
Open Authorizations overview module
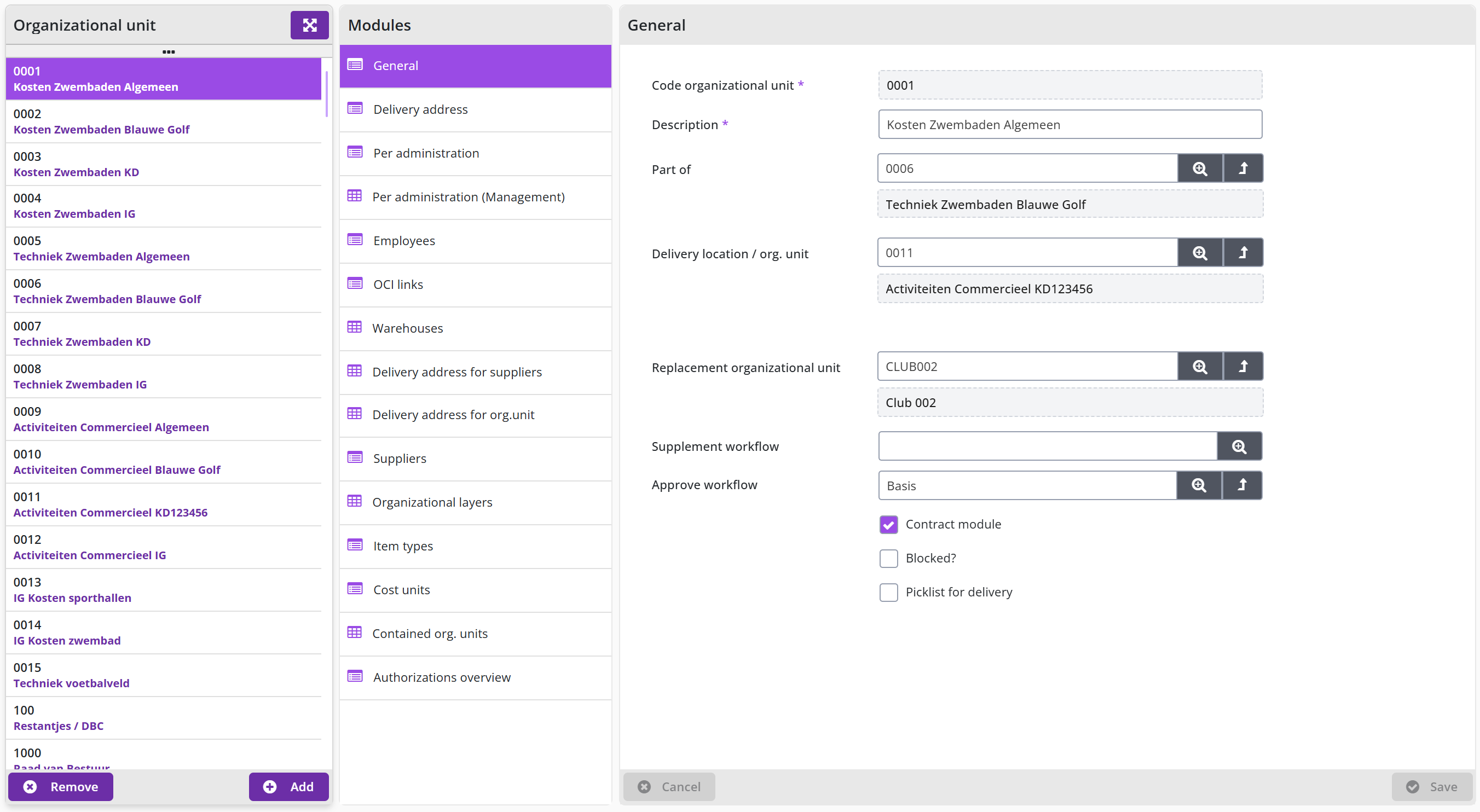(475, 677)
